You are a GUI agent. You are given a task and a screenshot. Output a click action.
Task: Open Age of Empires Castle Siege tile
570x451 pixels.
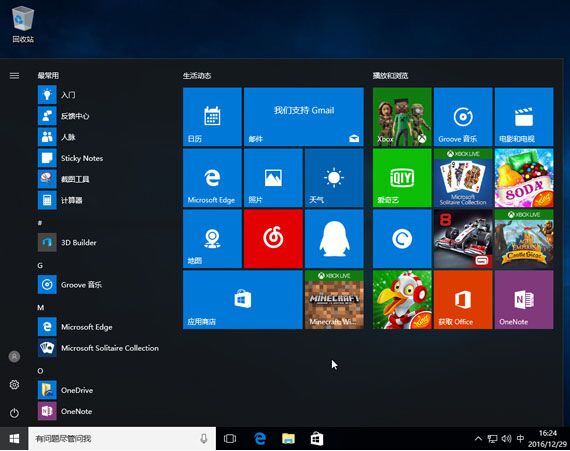524,239
